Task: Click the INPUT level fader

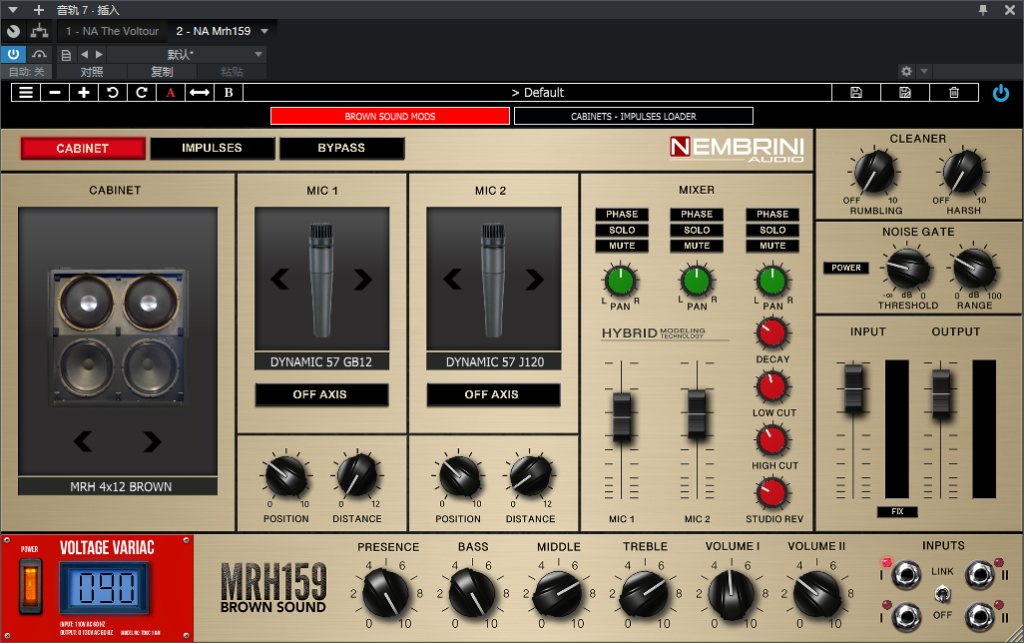Action: coord(854,388)
